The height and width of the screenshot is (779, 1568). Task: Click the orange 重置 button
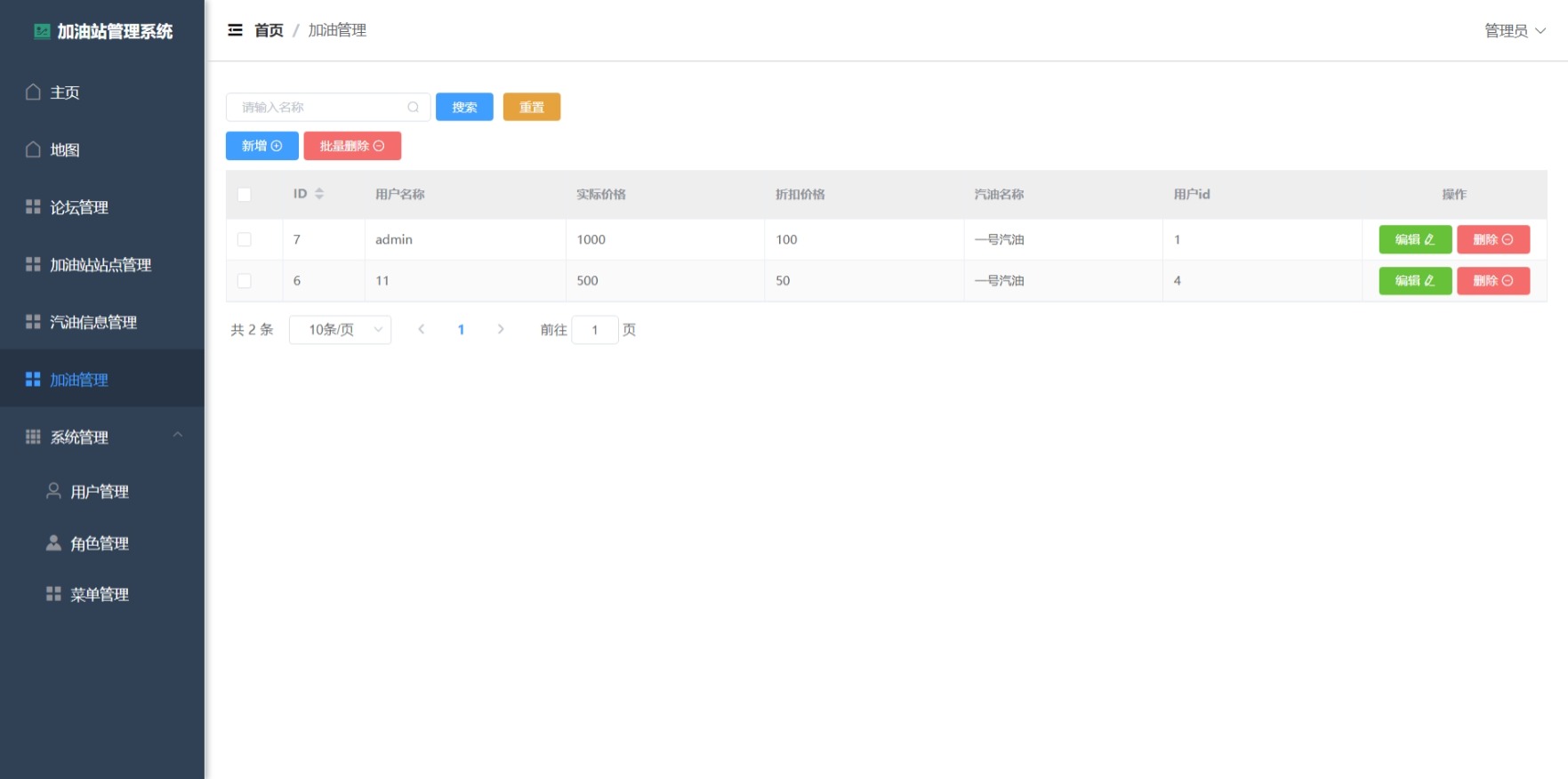532,107
